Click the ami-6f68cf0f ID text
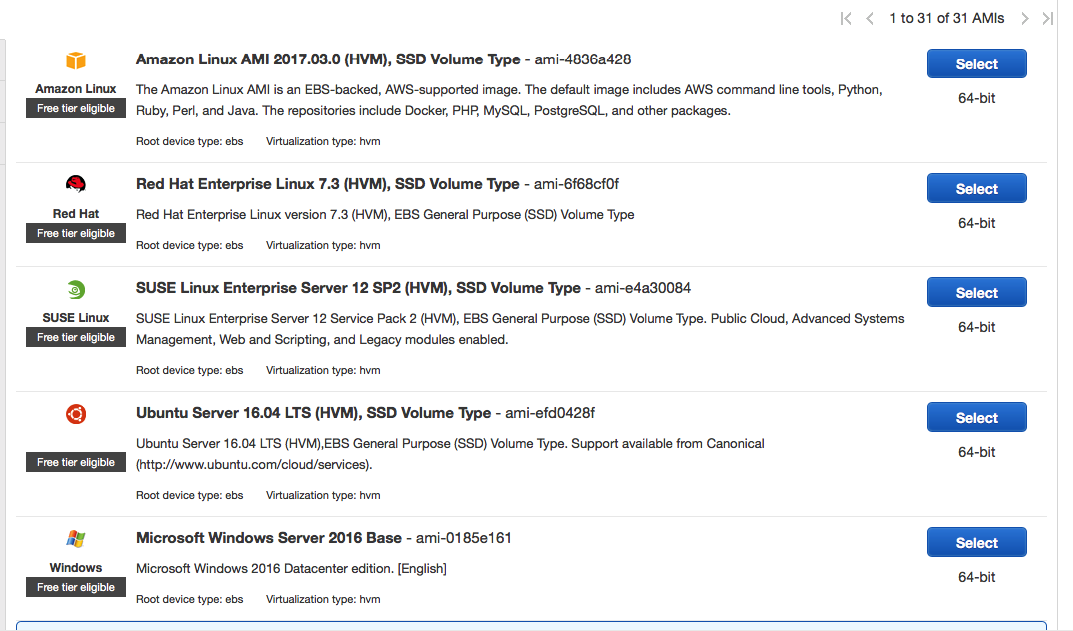This screenshot has width=1073, height=631. point(576,184)
